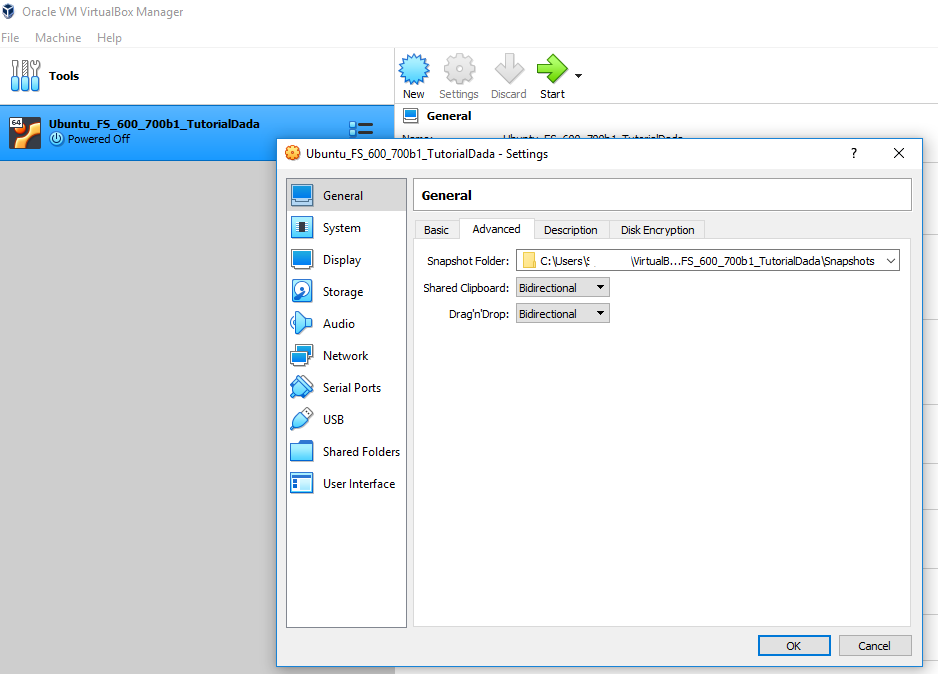The width and height of the screenshot is (938, 674).
Task: Select the Shared Folders category
Action: (360, 452)
